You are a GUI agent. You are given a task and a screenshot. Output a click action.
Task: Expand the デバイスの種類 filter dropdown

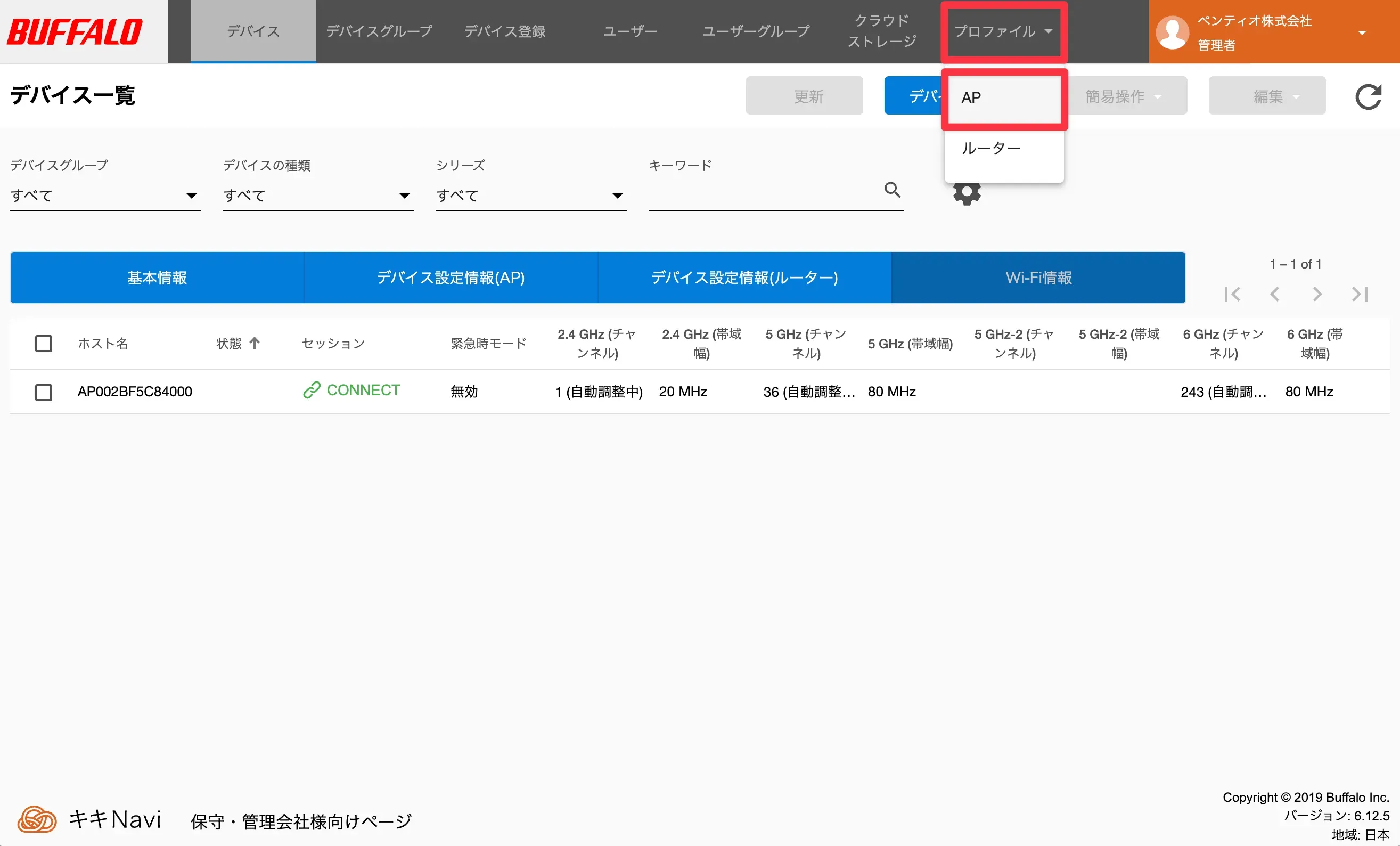tap(317, 196)
